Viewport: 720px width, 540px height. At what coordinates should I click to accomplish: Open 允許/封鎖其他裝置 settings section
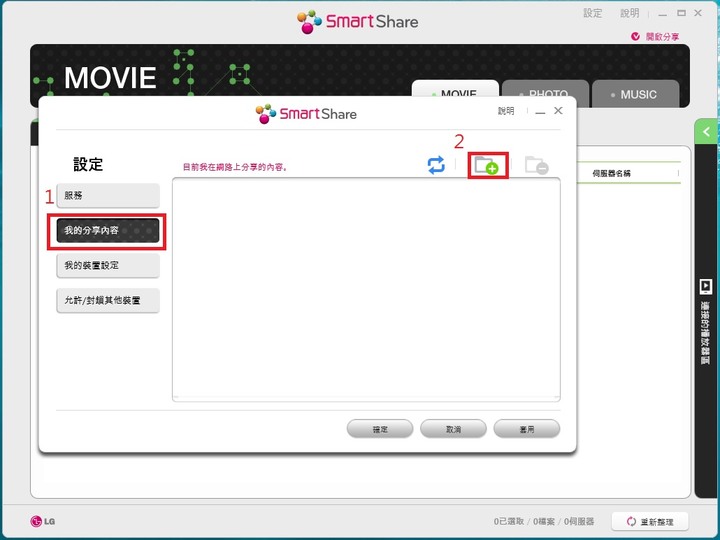[x=108, y=300]
